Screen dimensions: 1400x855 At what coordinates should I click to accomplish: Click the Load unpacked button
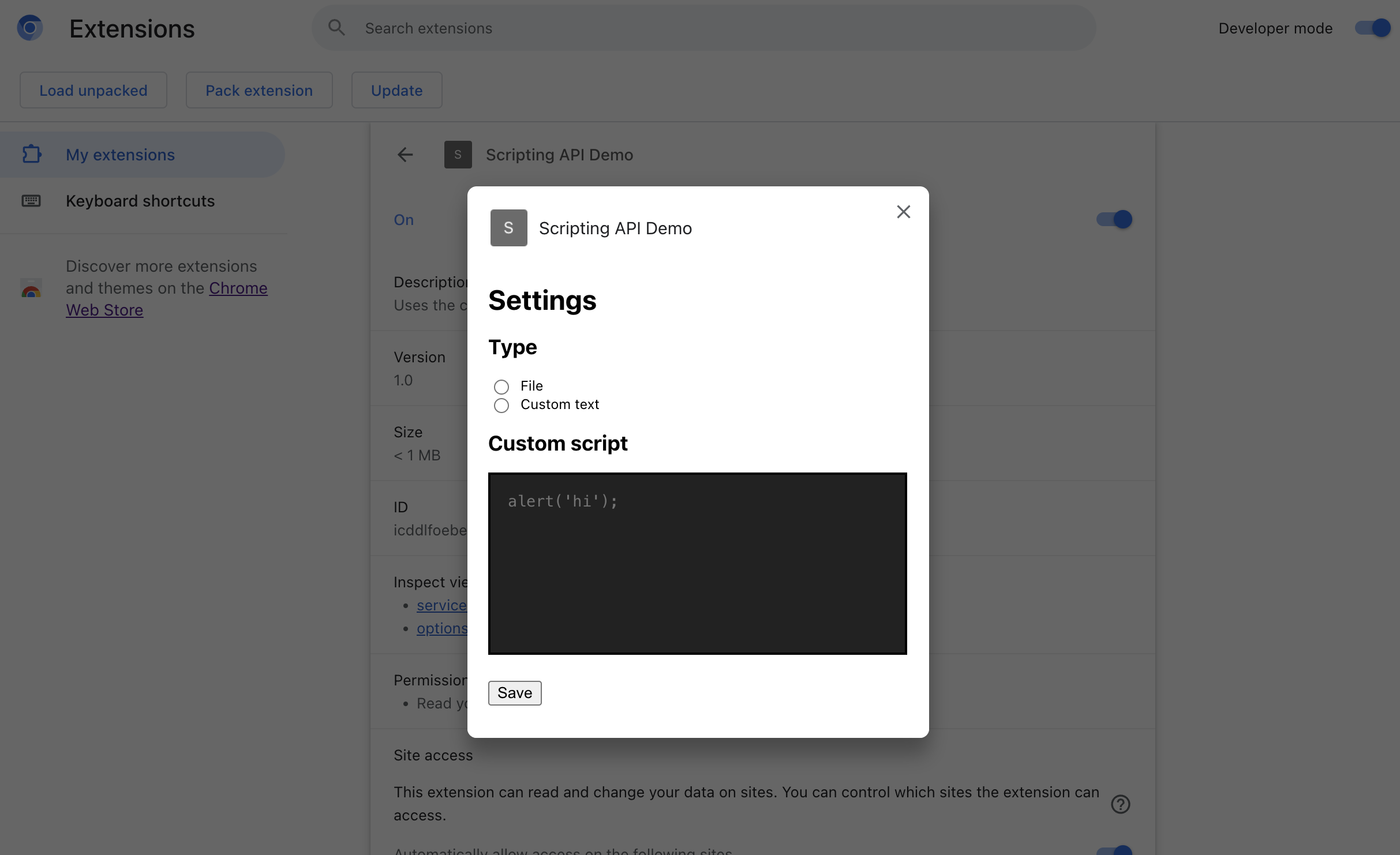(x=93, y=89)
